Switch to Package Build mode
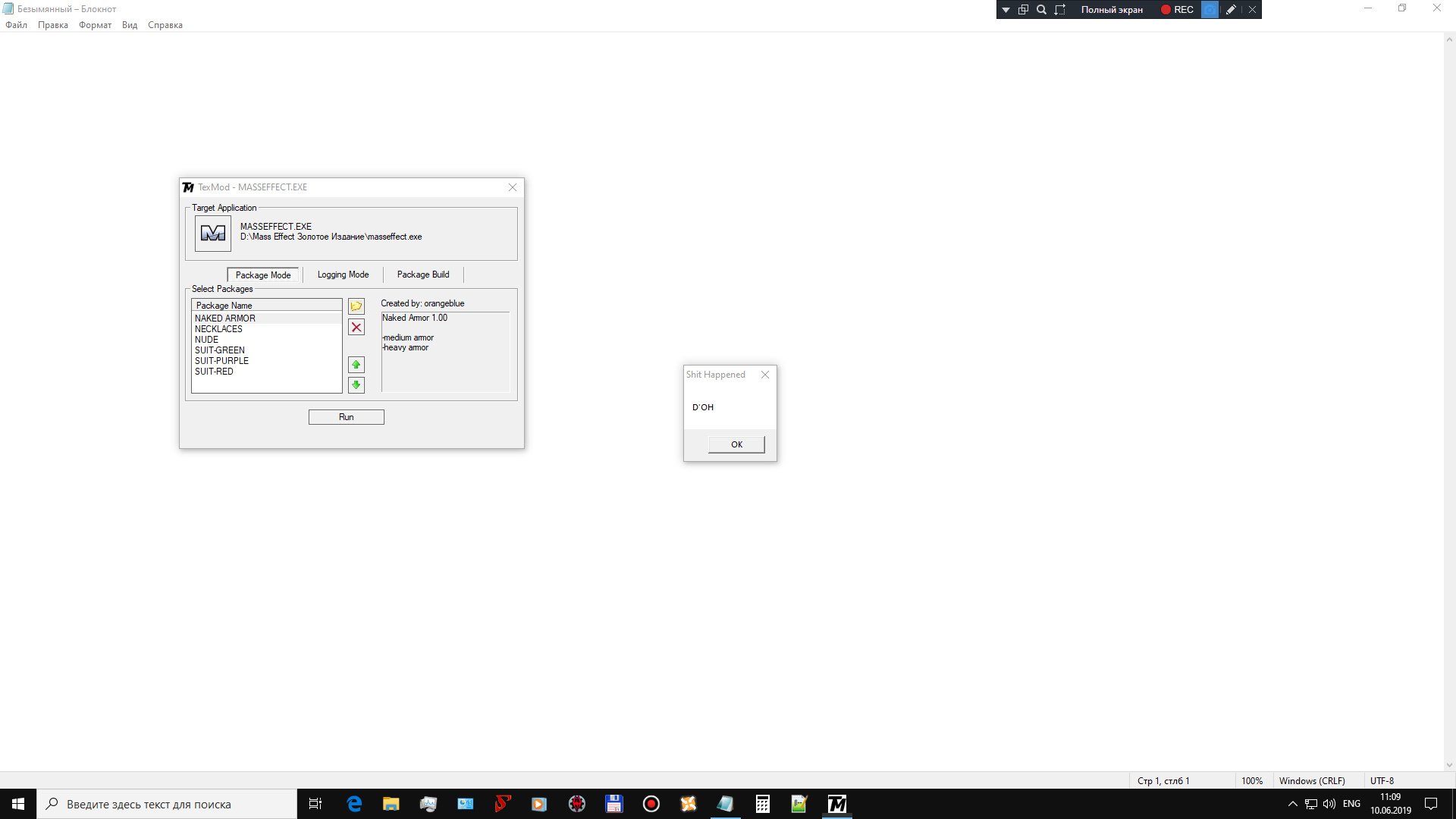 (x=423, y=275)
